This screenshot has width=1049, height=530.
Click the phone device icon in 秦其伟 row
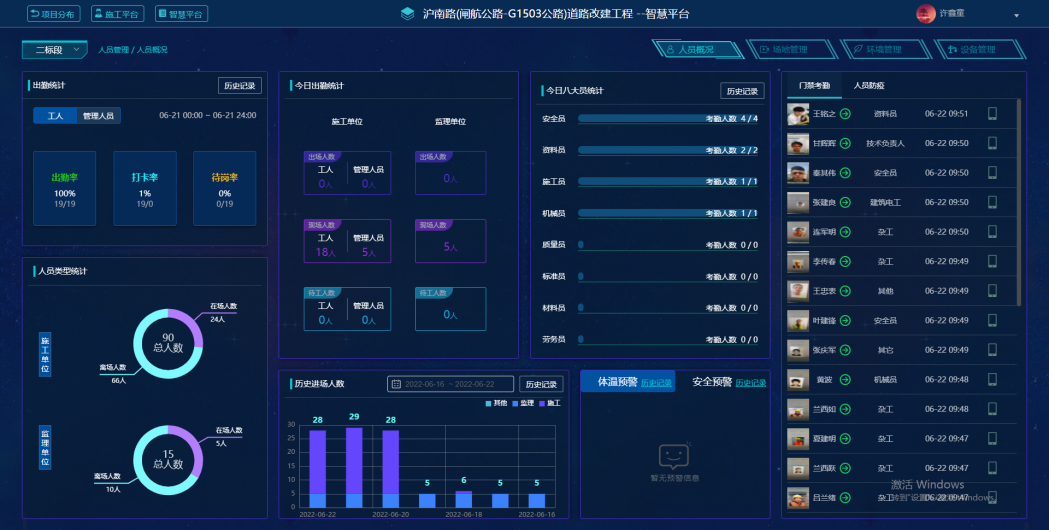[x=992, y=173]
